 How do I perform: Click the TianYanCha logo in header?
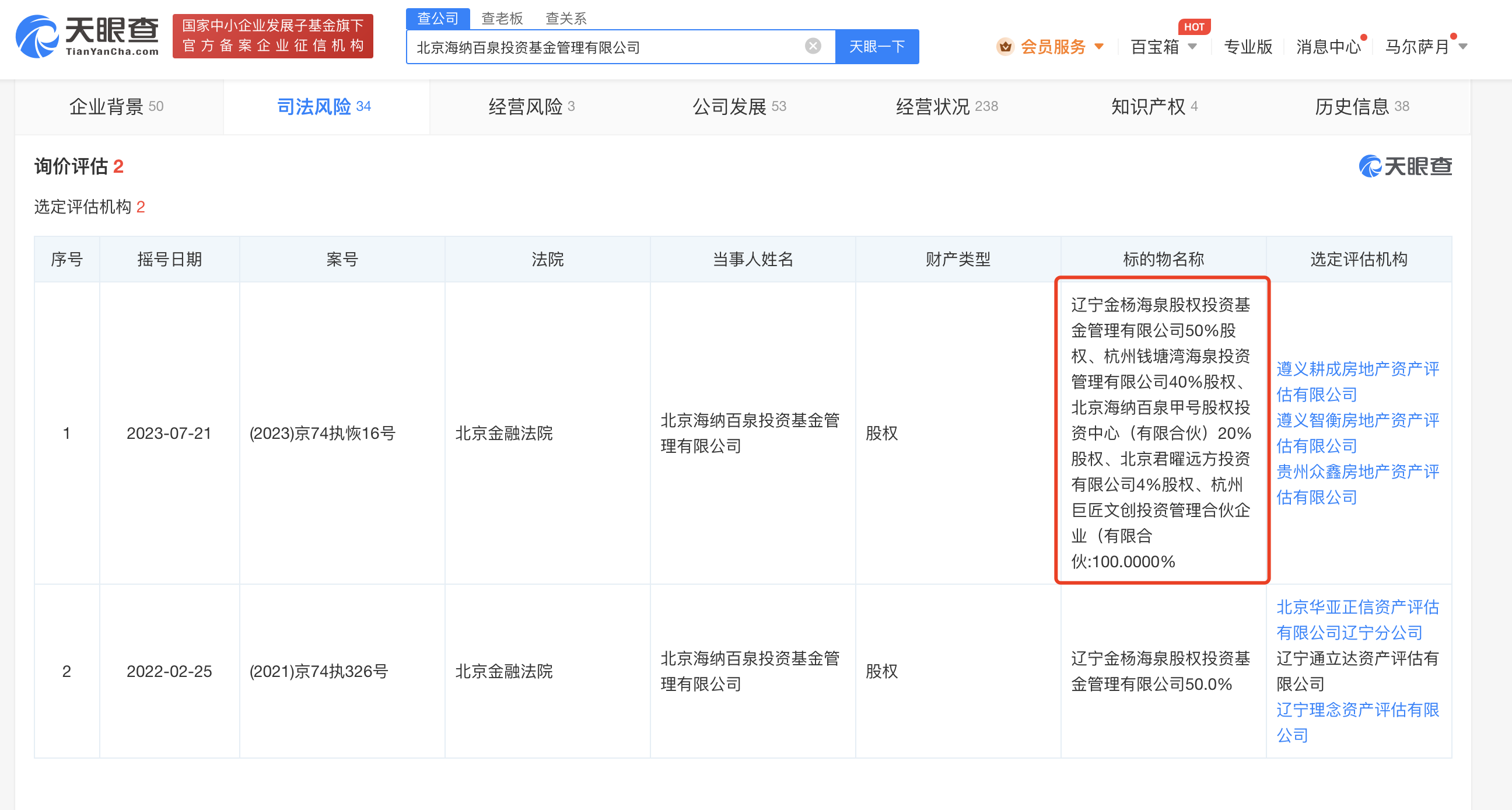(x=87, y=36)
